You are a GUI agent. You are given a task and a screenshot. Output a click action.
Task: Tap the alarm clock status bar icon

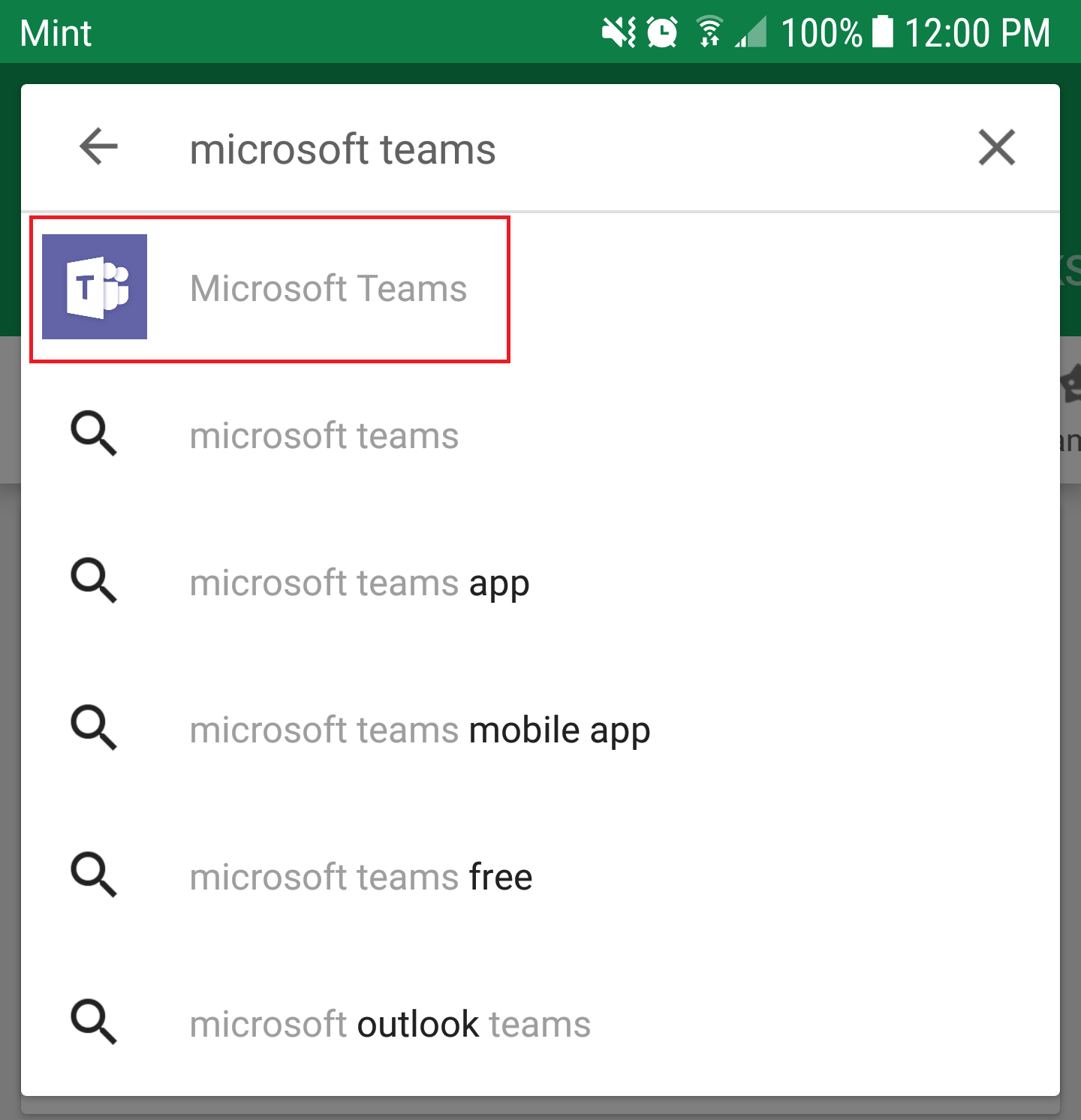[x=663, y=32]
